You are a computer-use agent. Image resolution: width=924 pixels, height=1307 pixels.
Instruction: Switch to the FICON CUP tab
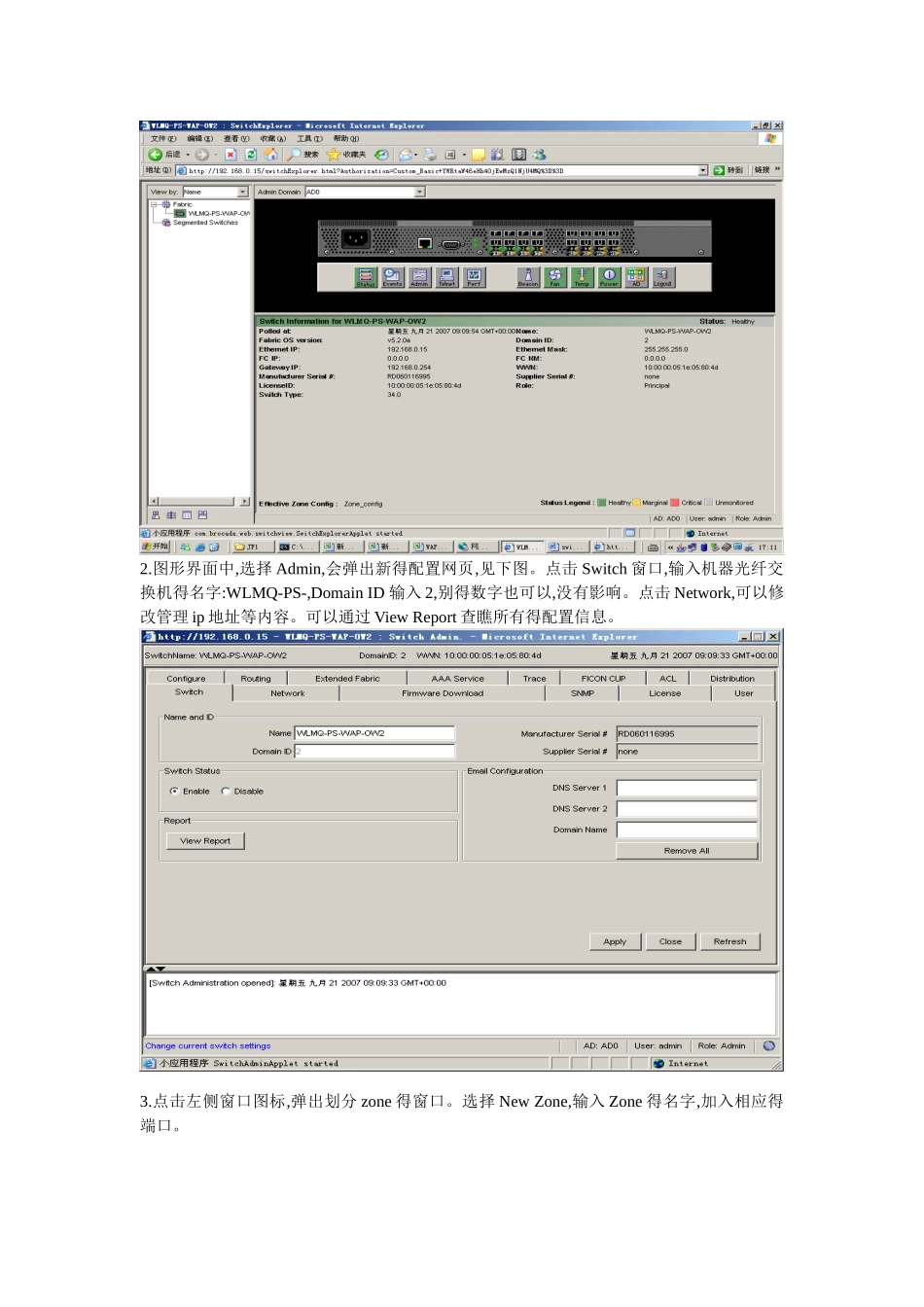pos(603,679)
